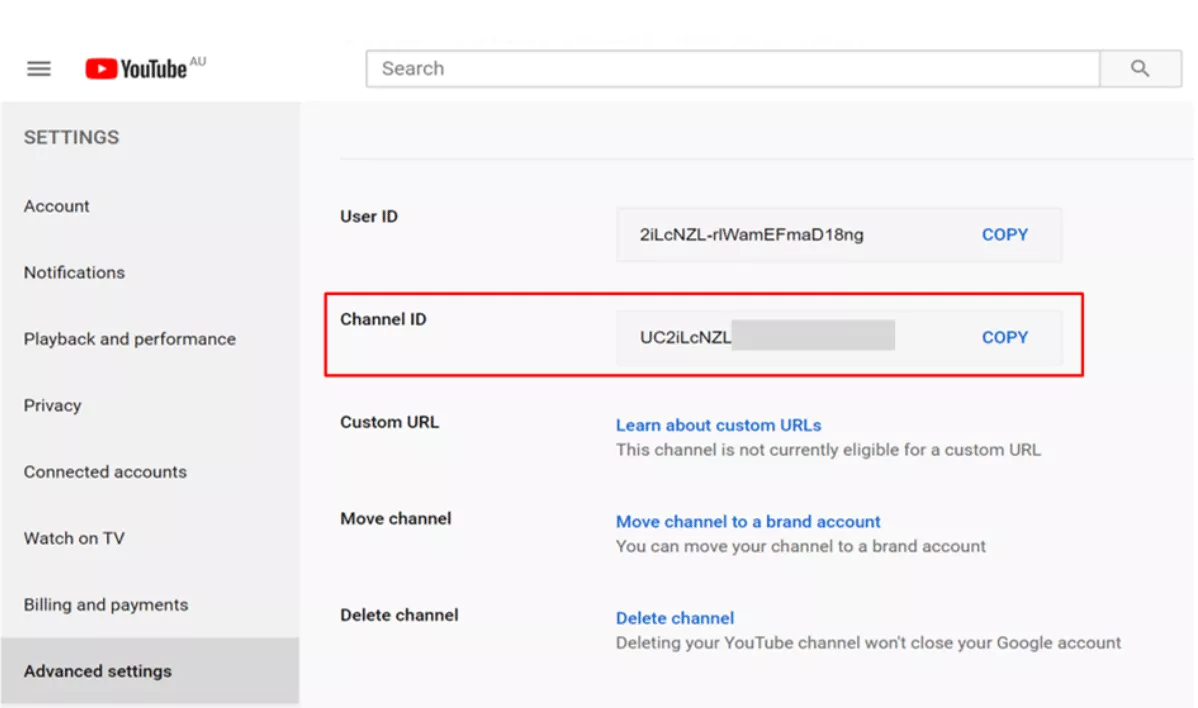Screen dimensions: 1198x708
Task: Select the User ID text field
Action: coord(839,234)
